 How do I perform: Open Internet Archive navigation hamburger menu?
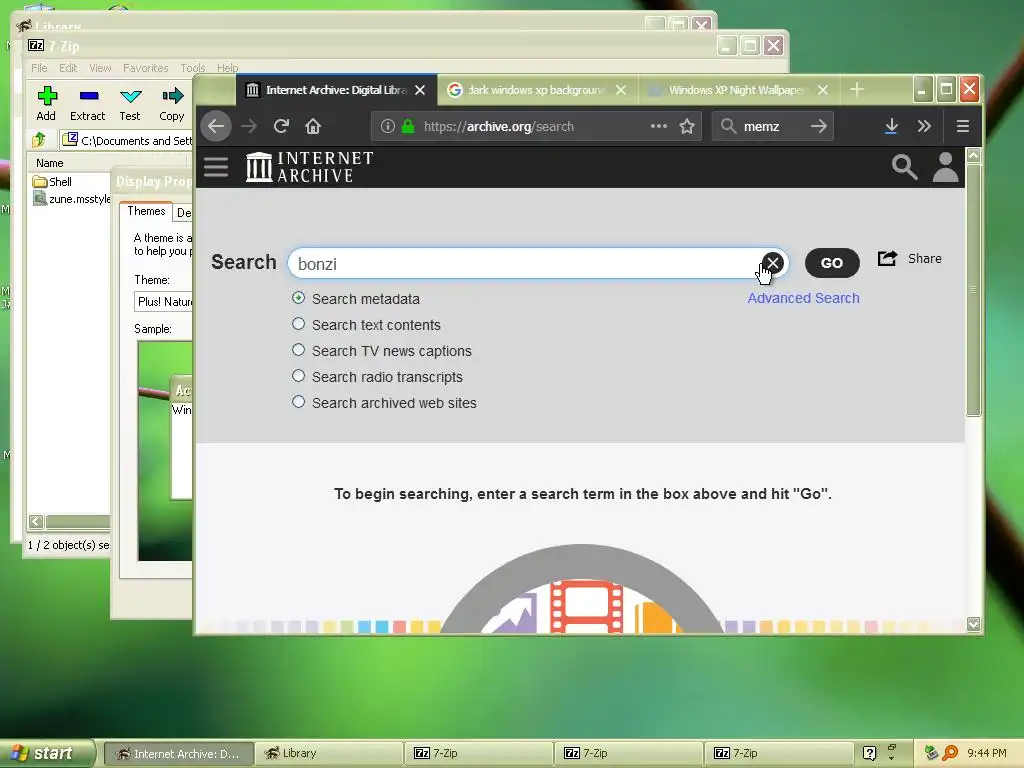click(216, 167)
